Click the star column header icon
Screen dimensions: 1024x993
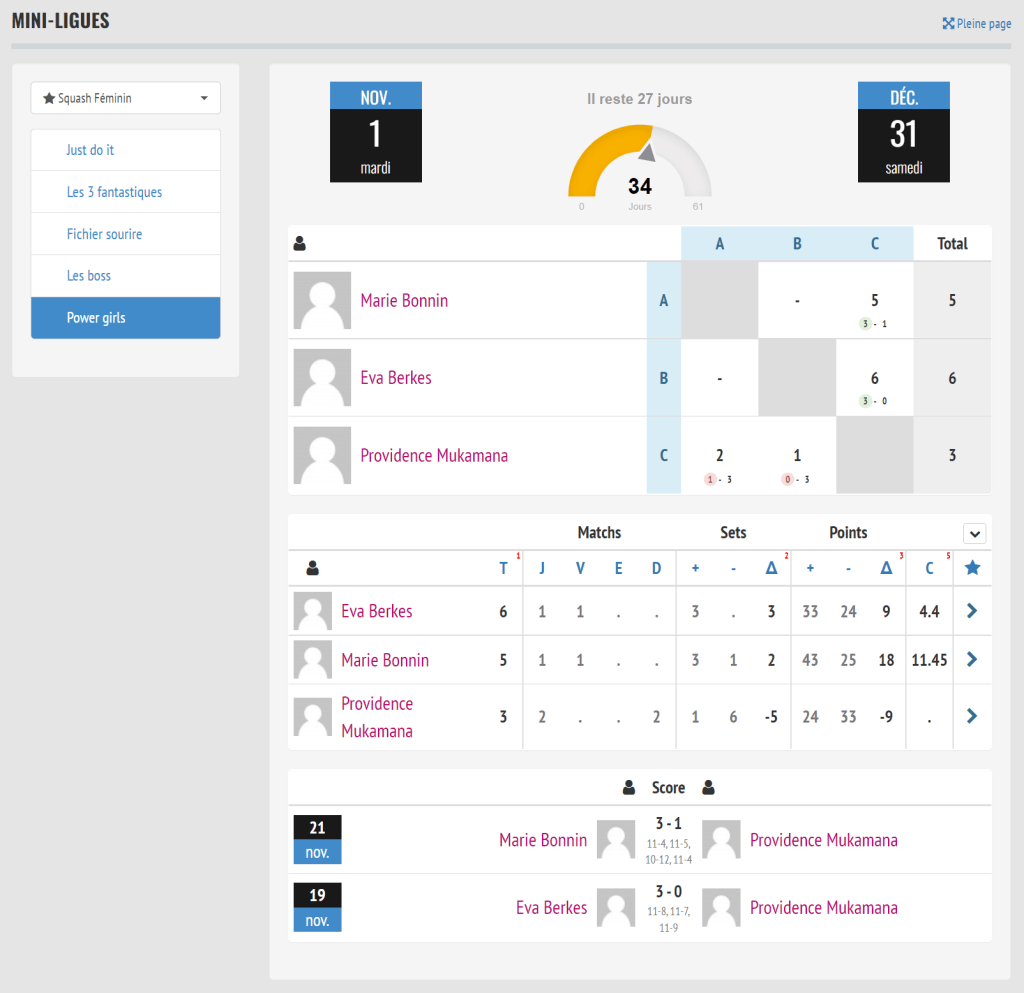pyautogui.click(x=972, y=568)
